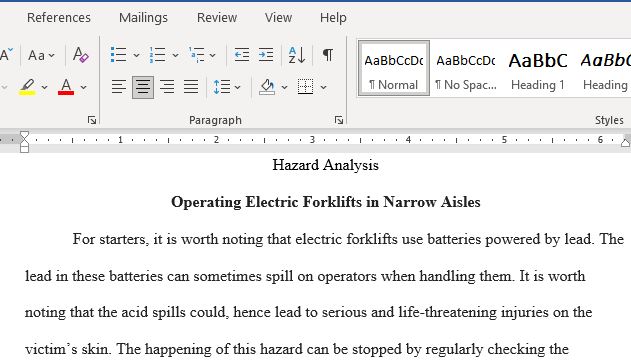Apply red font color
631x363 pixels.
[x=66, y=87]
